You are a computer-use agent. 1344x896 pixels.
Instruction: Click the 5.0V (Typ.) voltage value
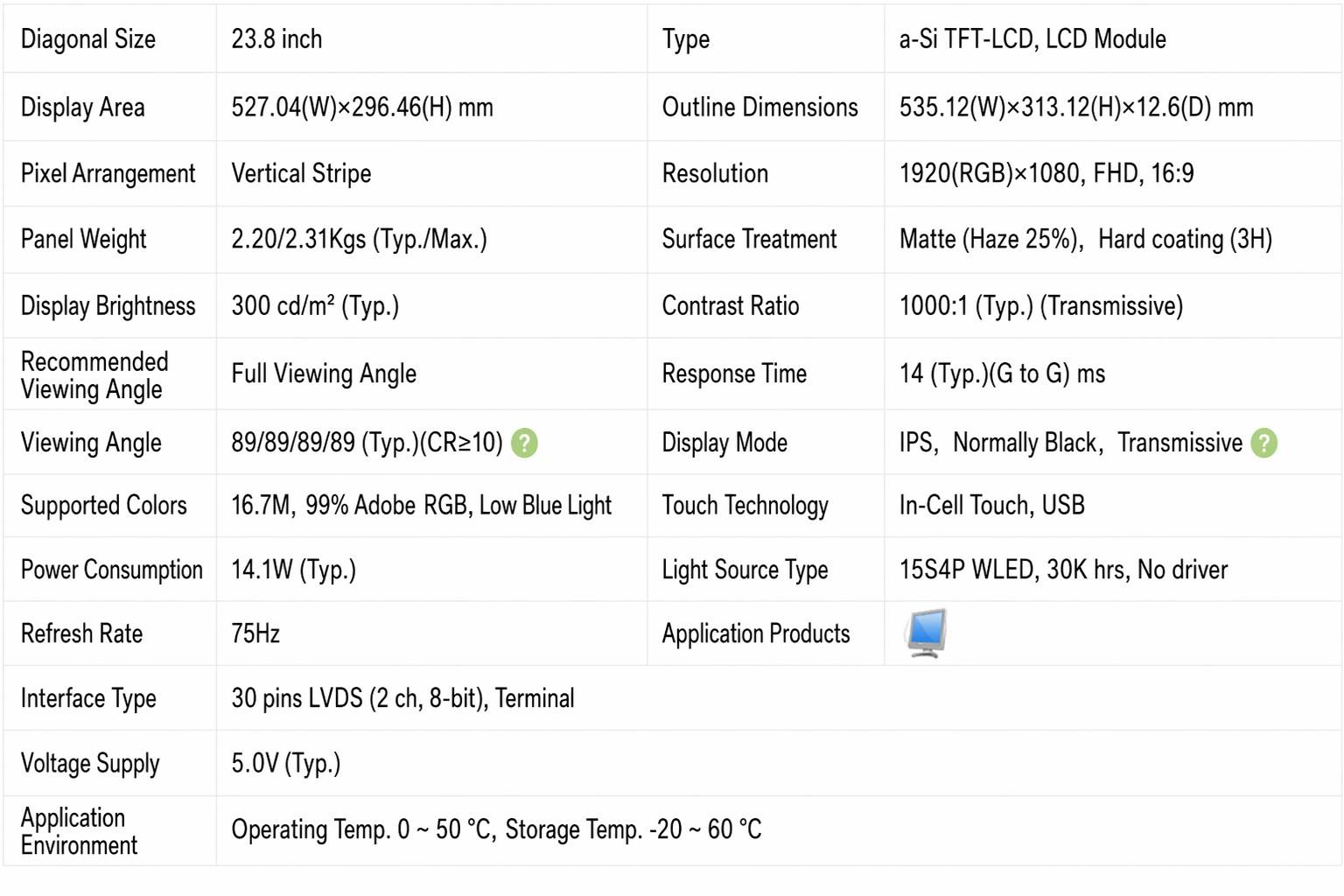286,763
